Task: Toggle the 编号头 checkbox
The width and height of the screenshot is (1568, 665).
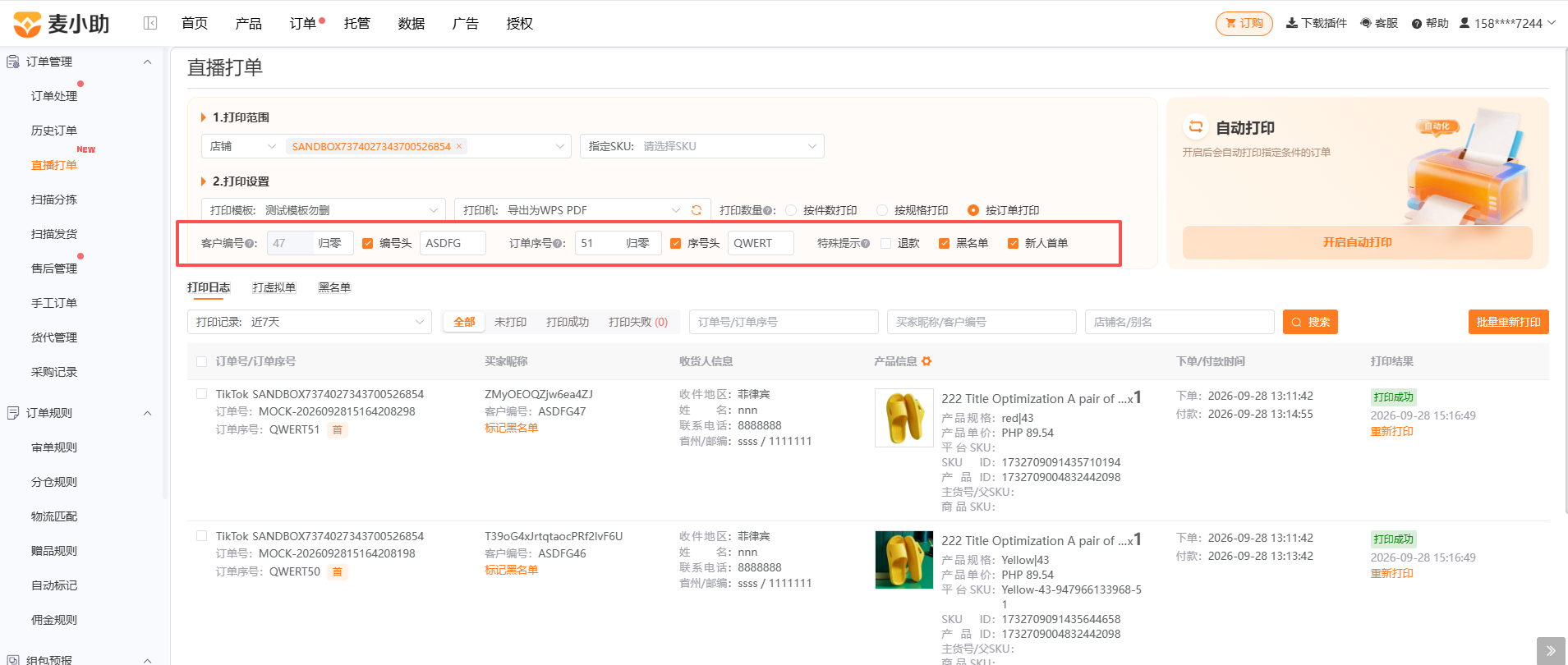Action: coord(368,243)
